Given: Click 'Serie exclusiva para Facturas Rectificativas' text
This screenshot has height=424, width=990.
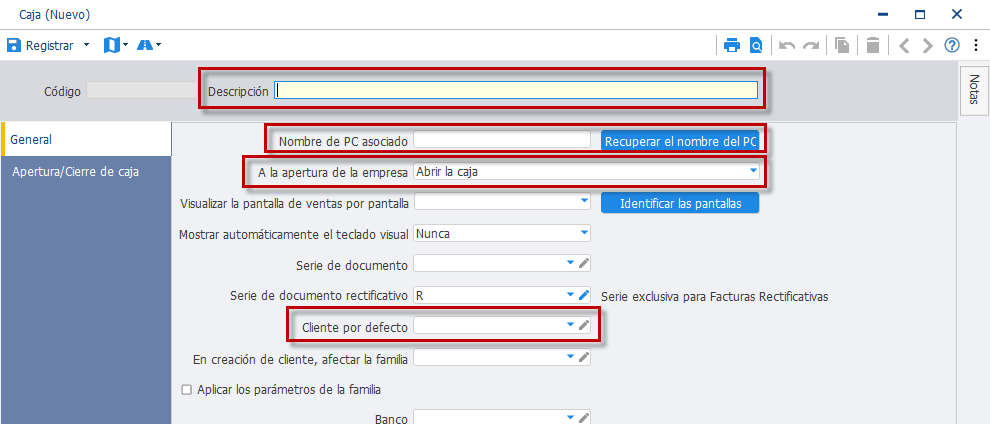Looking at the screenshot, I should click(714, 296).
